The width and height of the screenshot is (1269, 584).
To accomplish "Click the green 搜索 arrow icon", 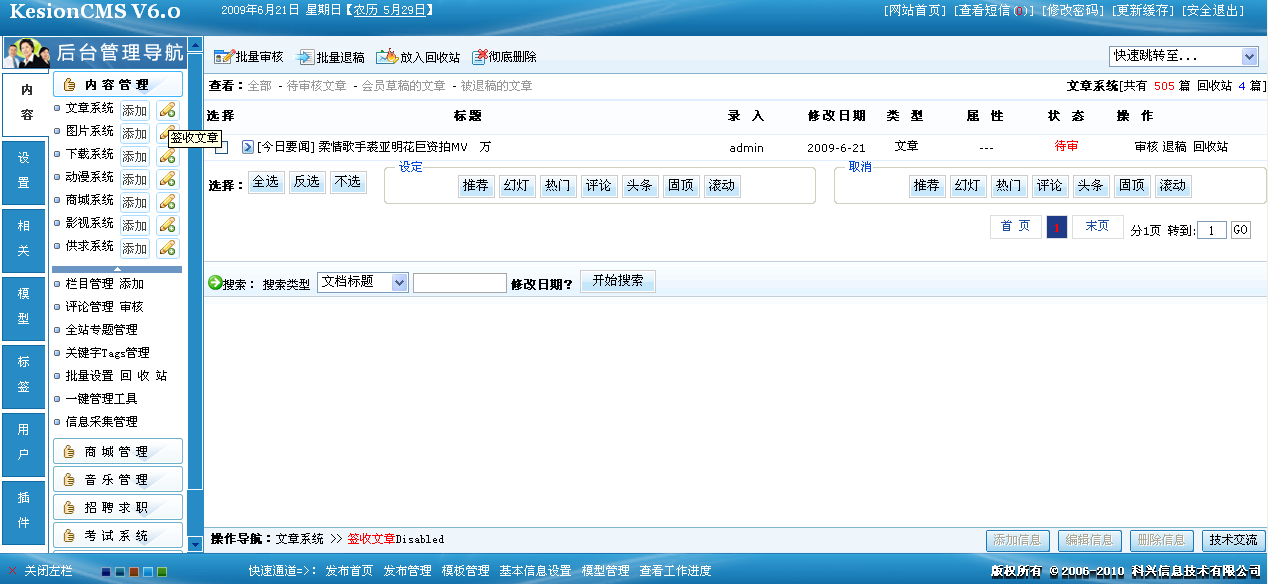I will click(x=214, y=283).
